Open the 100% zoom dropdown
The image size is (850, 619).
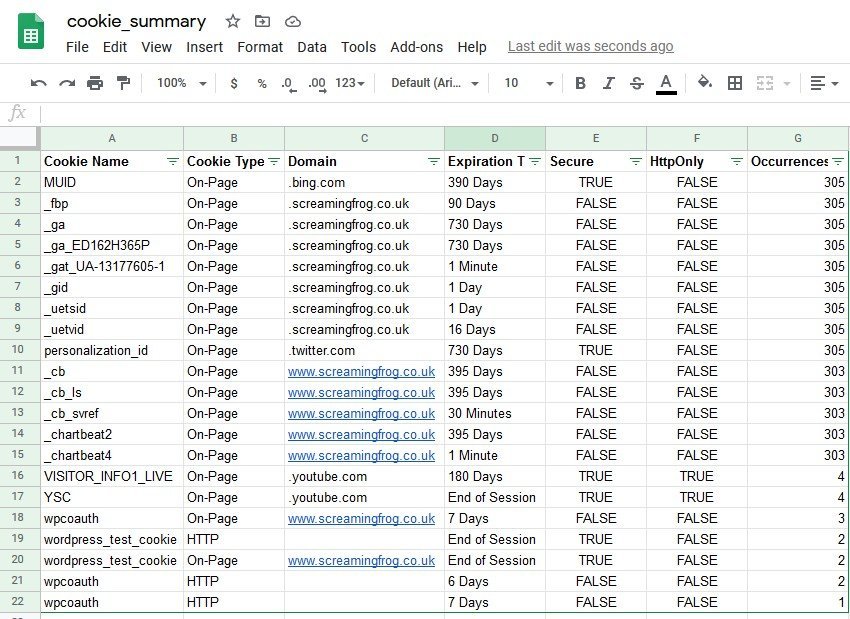(181, 83)
